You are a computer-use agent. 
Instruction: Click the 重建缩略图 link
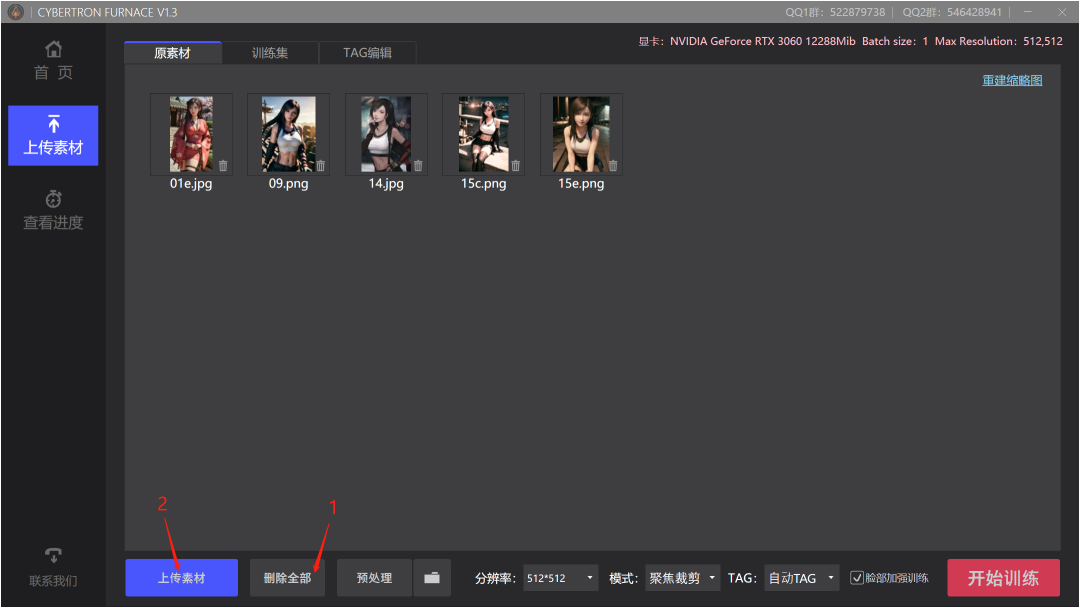pos(1012,81)
